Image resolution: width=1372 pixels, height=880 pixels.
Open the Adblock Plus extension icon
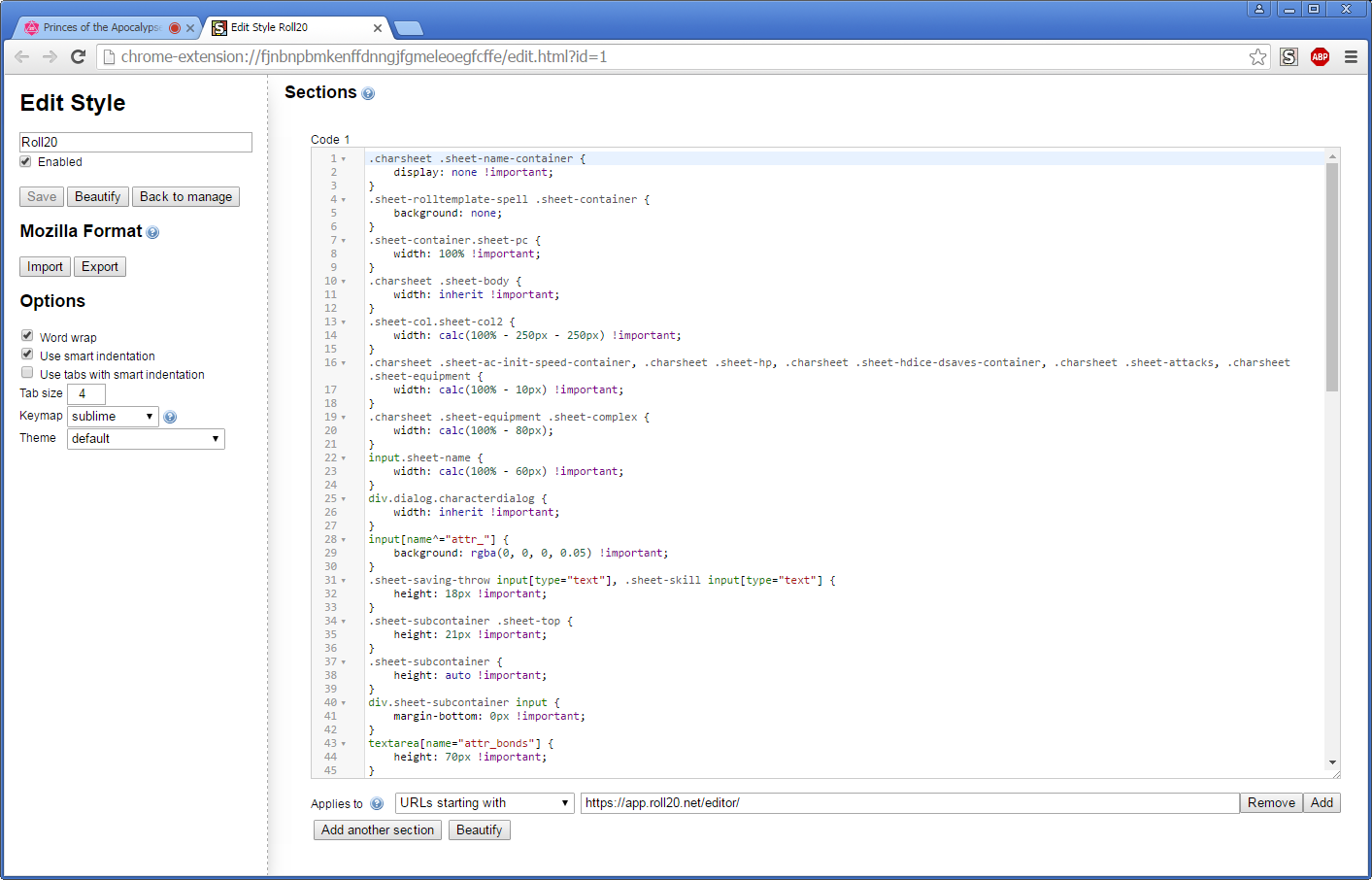(x=1320, y=56)
